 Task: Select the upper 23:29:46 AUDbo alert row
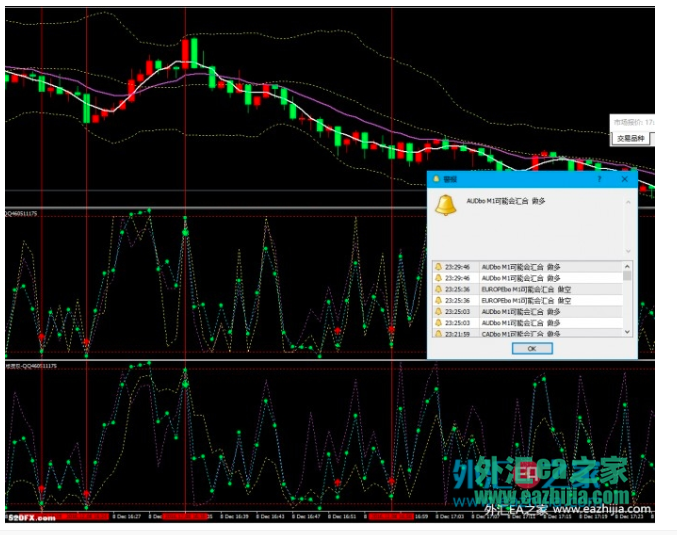point(528,267)
